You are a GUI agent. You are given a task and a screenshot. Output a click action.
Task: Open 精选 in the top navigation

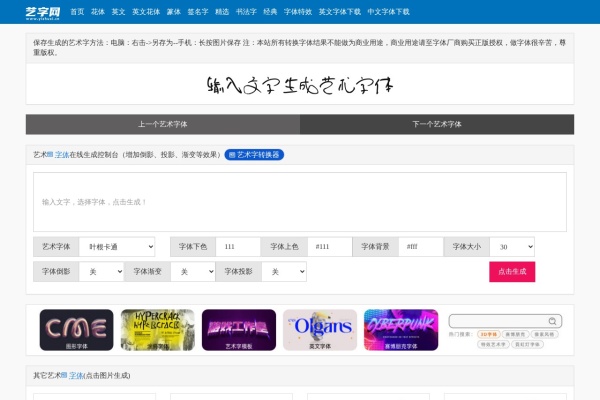pyautogui.click(x=222, y=12)
